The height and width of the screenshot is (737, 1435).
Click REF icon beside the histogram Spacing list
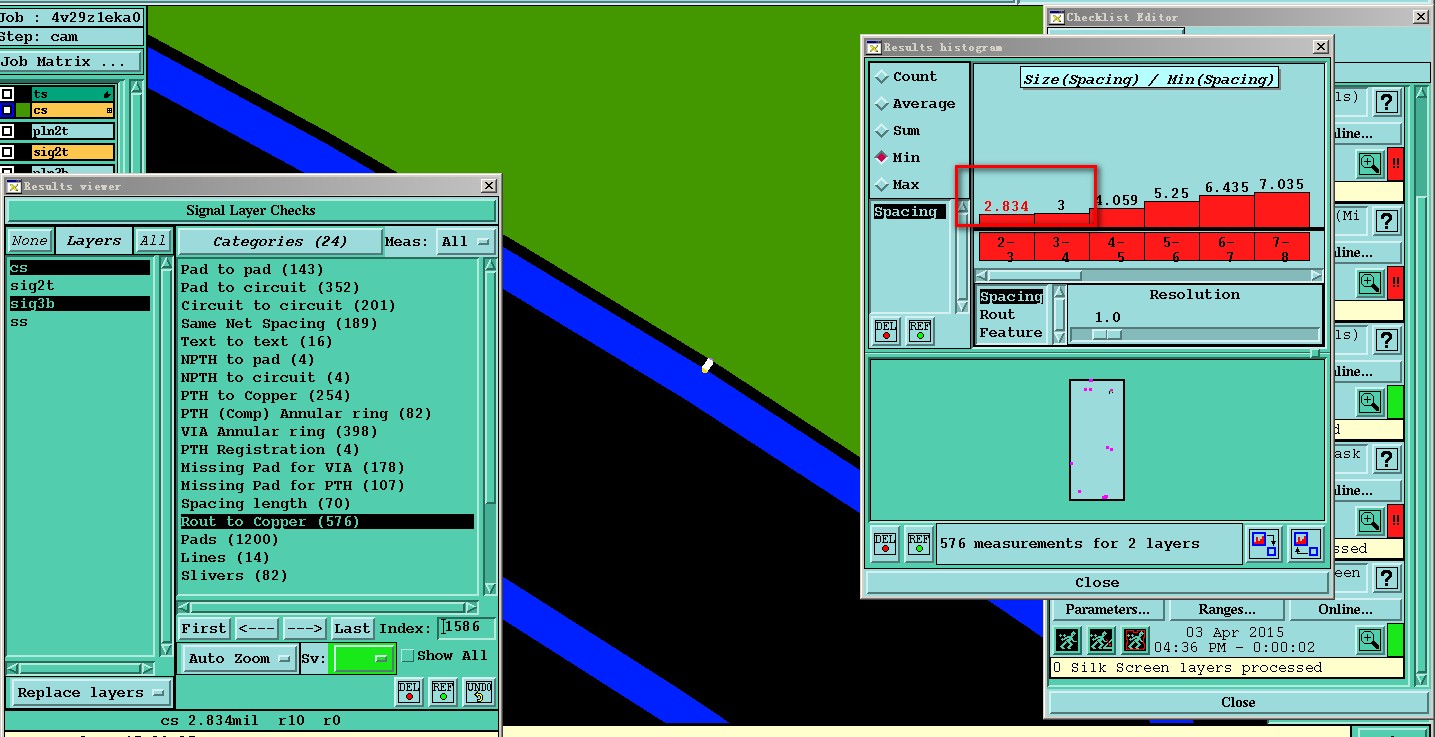919,332
